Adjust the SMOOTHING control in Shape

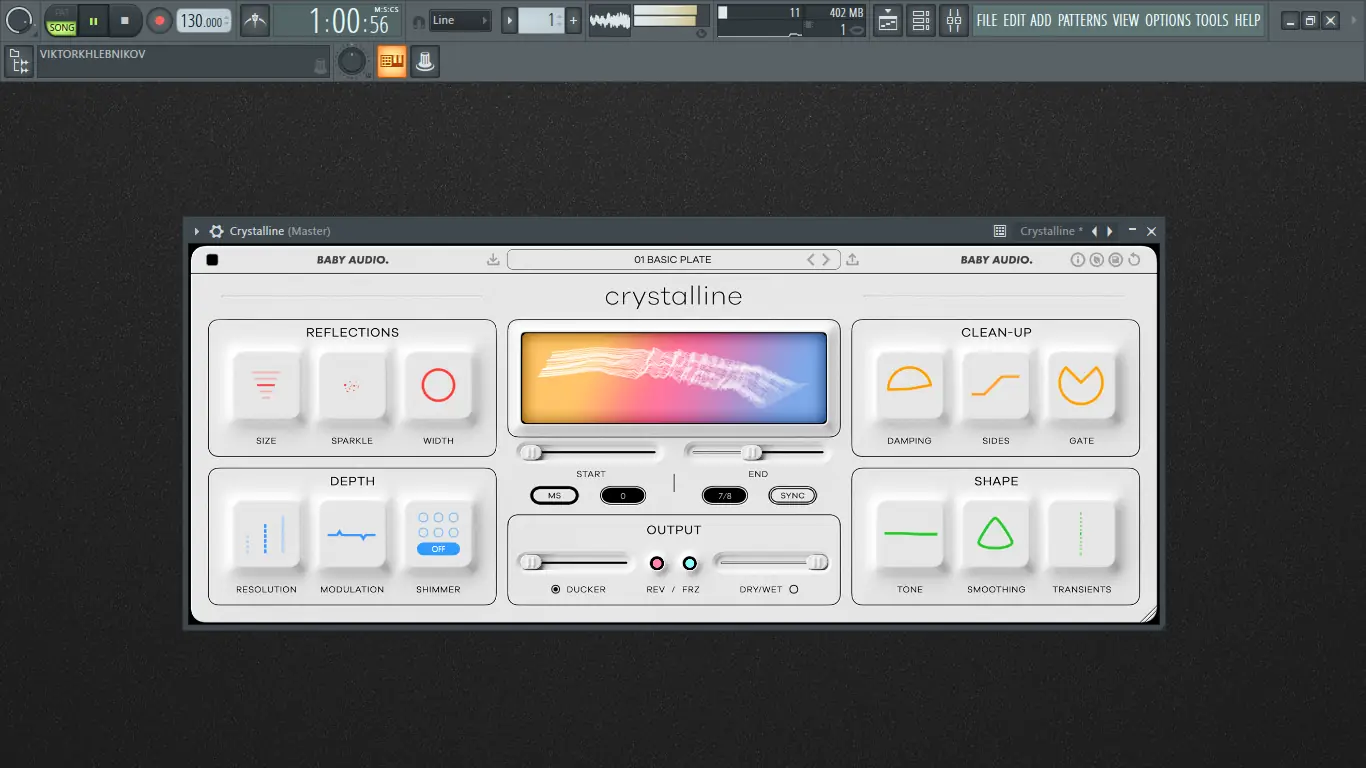[996, 534]
